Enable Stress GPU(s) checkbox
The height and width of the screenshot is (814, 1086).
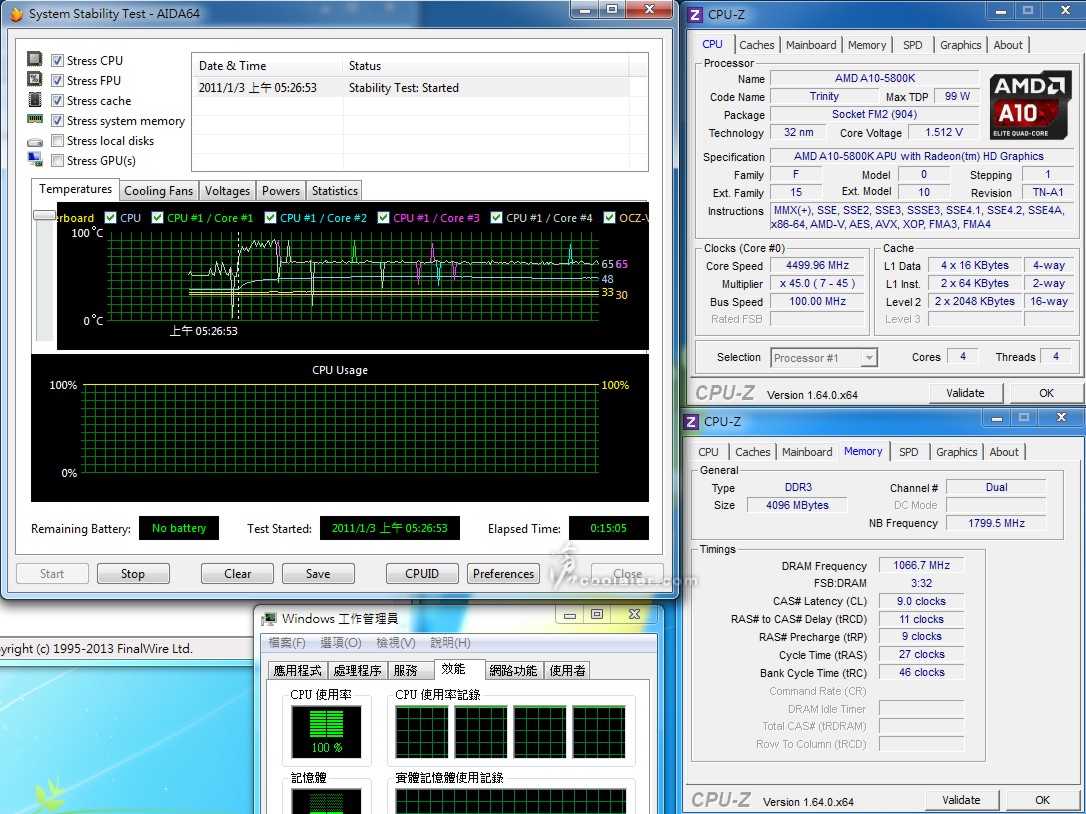pyautogui.click(x=57, y=161)
